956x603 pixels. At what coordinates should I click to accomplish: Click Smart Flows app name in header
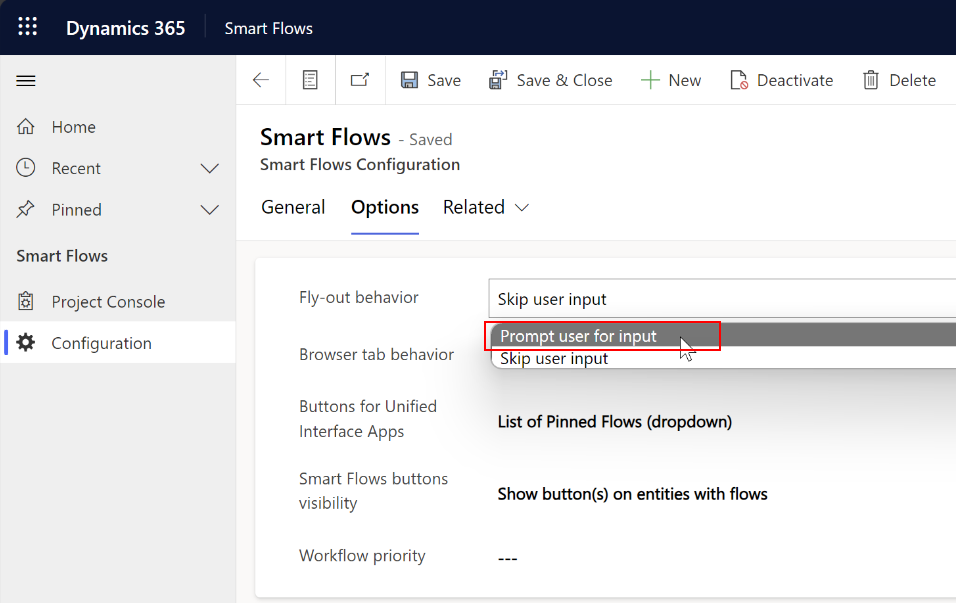point(268,28)
